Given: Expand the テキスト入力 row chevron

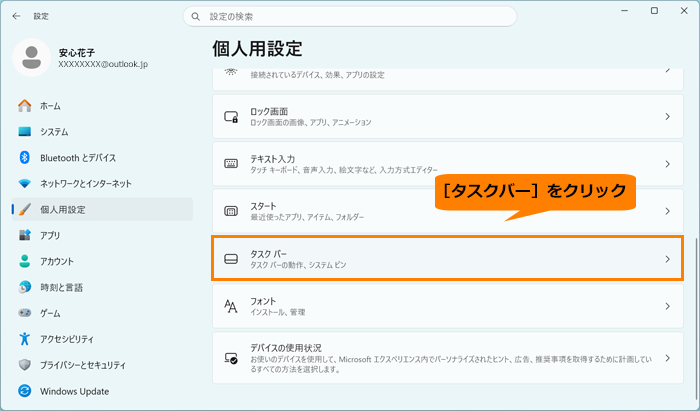Looking at the screenshot, I should tap(667, 164).
